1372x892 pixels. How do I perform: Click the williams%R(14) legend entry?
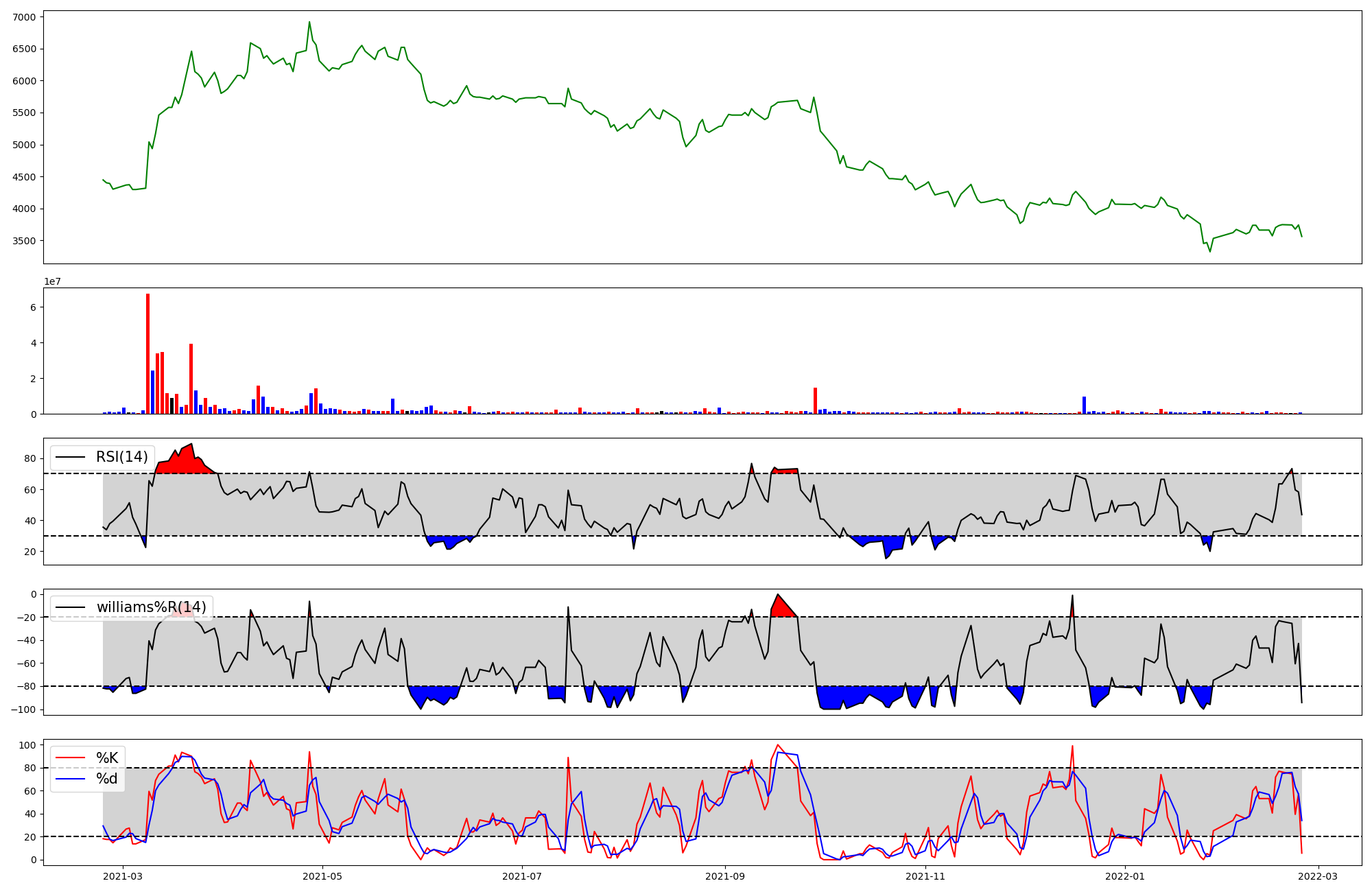click(x=151, y=607)
